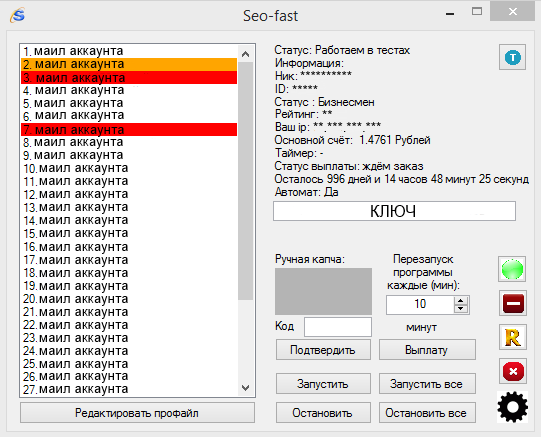Screen dimensions: 541x437
Task: Select orange row 2. маил аккаунта
Action: [129, 64]
